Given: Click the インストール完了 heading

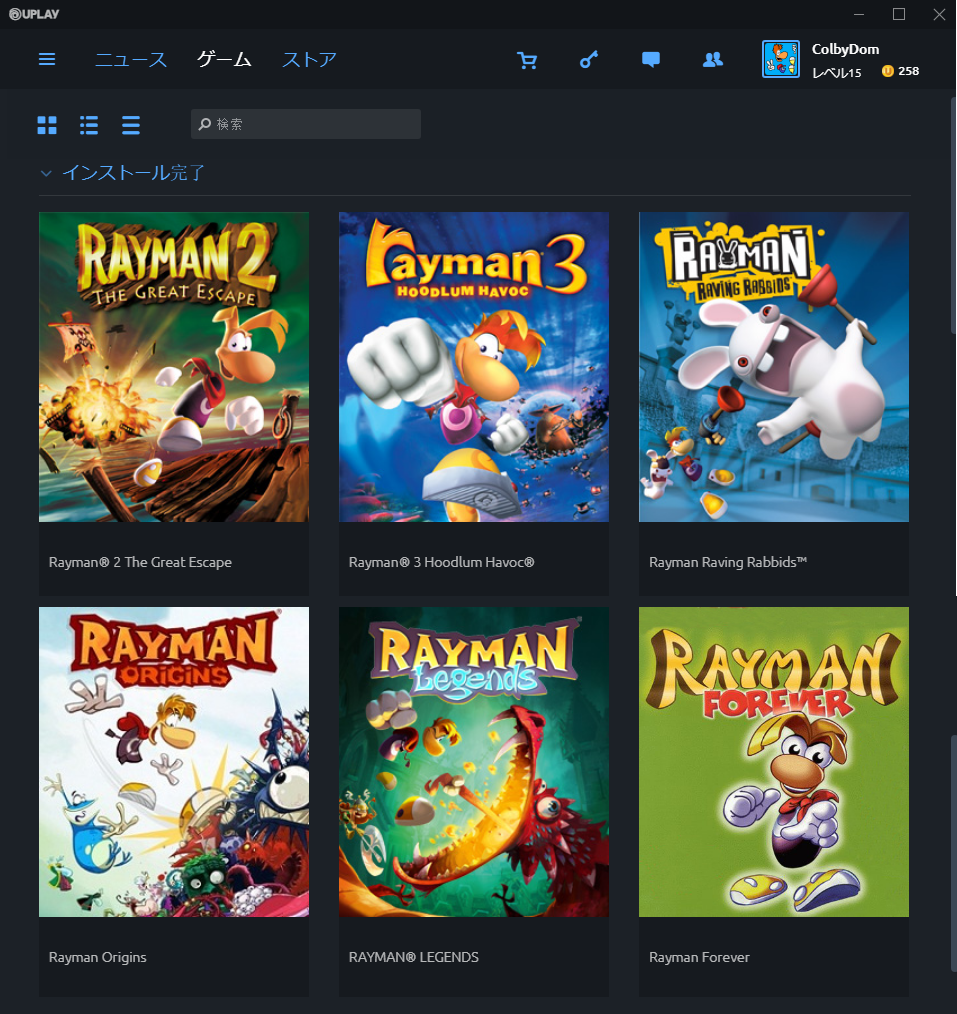Looking at the screenshot, I should tap(133, 173).
